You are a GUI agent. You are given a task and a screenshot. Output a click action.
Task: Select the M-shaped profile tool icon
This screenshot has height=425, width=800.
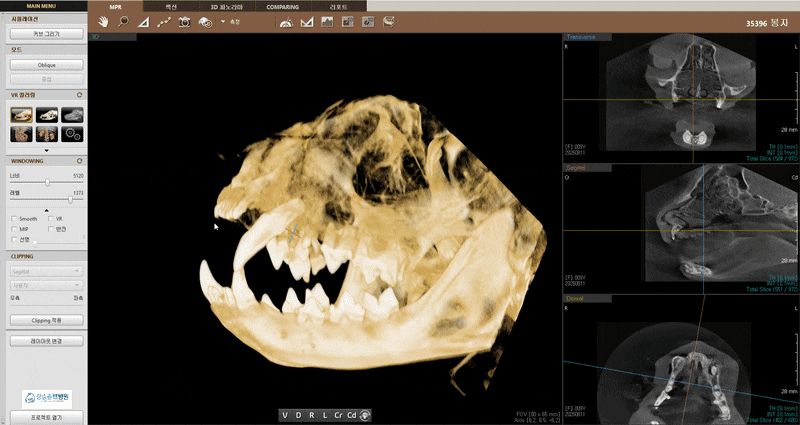click(x=307, y=22)
